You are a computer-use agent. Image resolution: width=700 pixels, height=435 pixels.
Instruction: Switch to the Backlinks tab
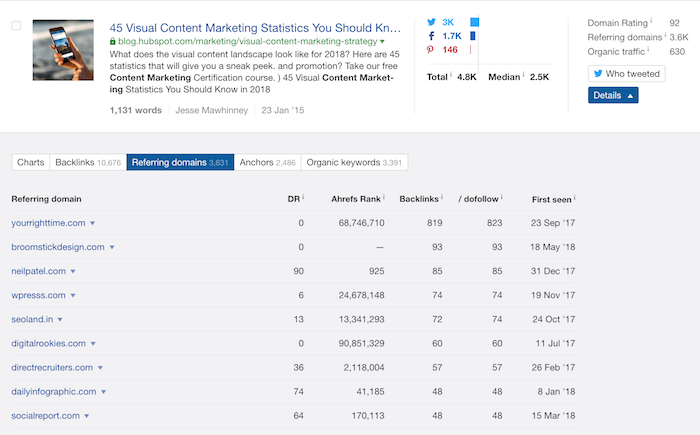pyautogui.click(x=88, y=162)
